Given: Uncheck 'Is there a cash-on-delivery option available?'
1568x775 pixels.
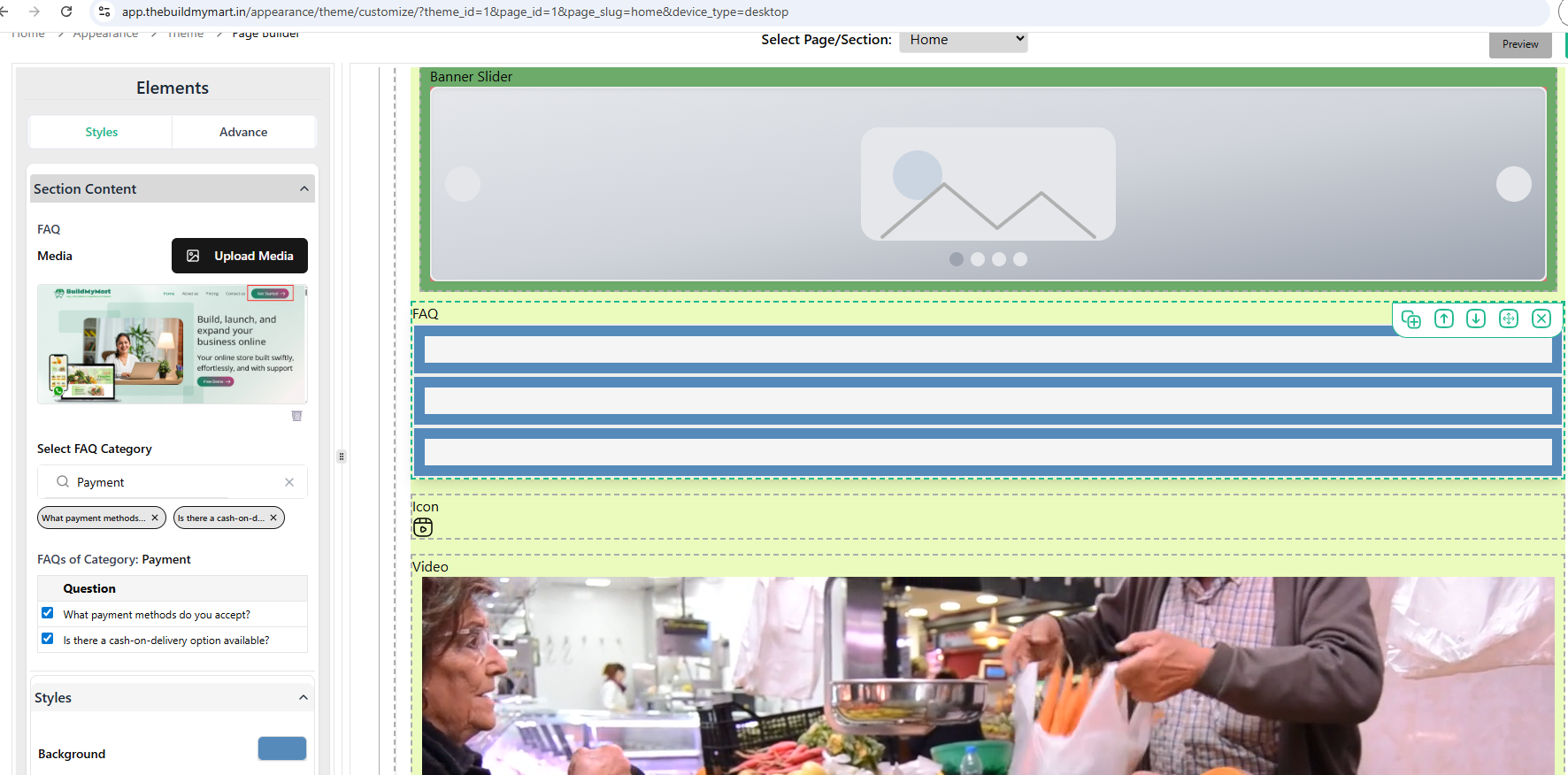Looking at the screenshot, I should [48, 639].
